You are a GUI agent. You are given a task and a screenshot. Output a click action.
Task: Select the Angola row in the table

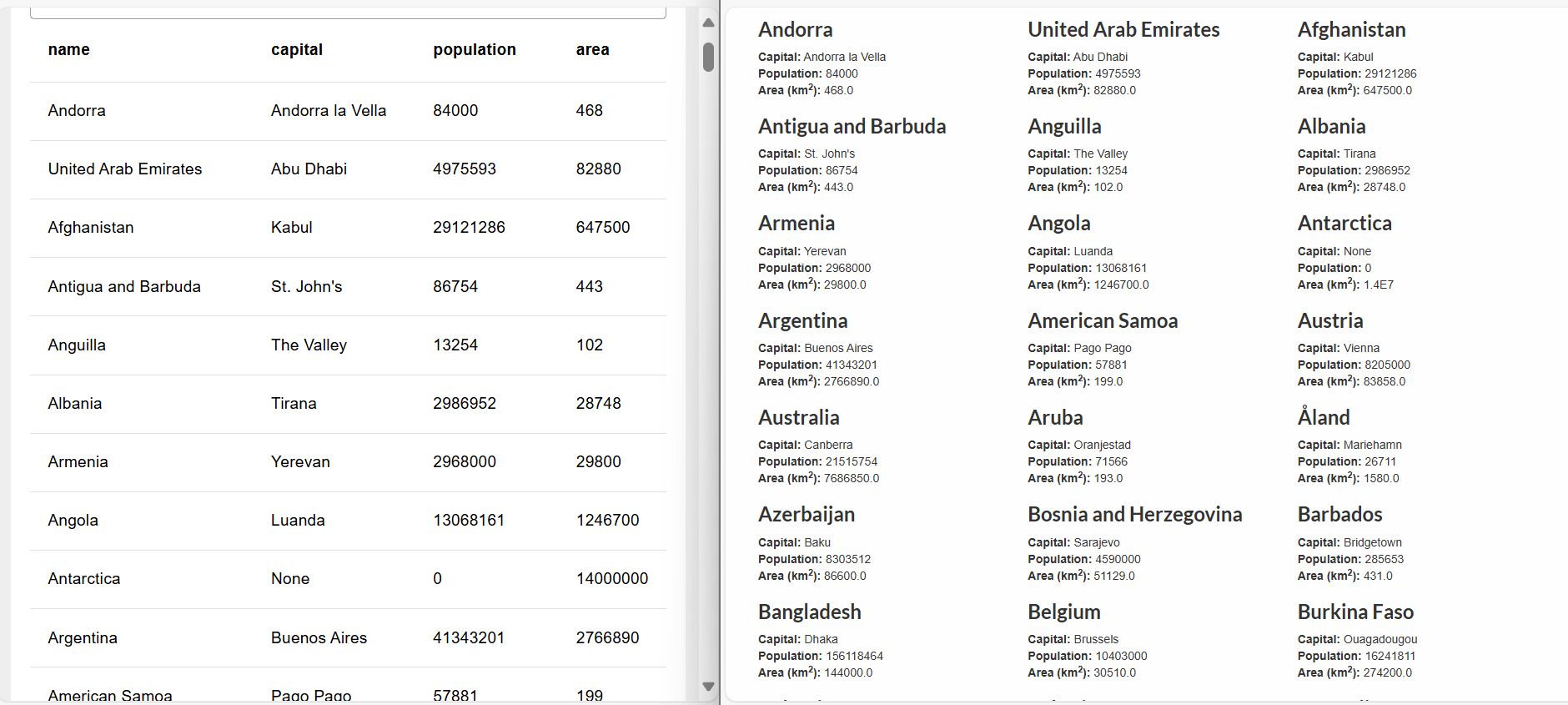click(x=334, y=519)
